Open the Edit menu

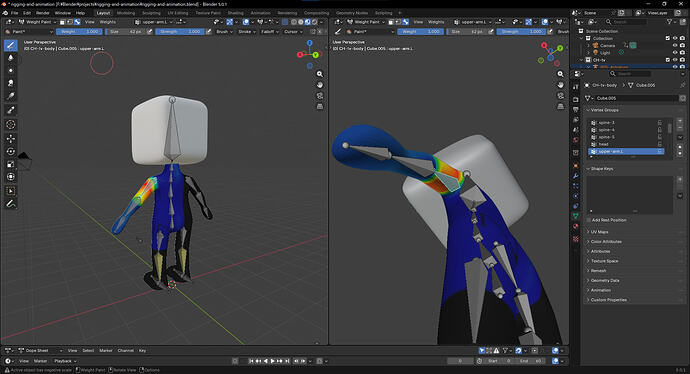click(27, 13)
